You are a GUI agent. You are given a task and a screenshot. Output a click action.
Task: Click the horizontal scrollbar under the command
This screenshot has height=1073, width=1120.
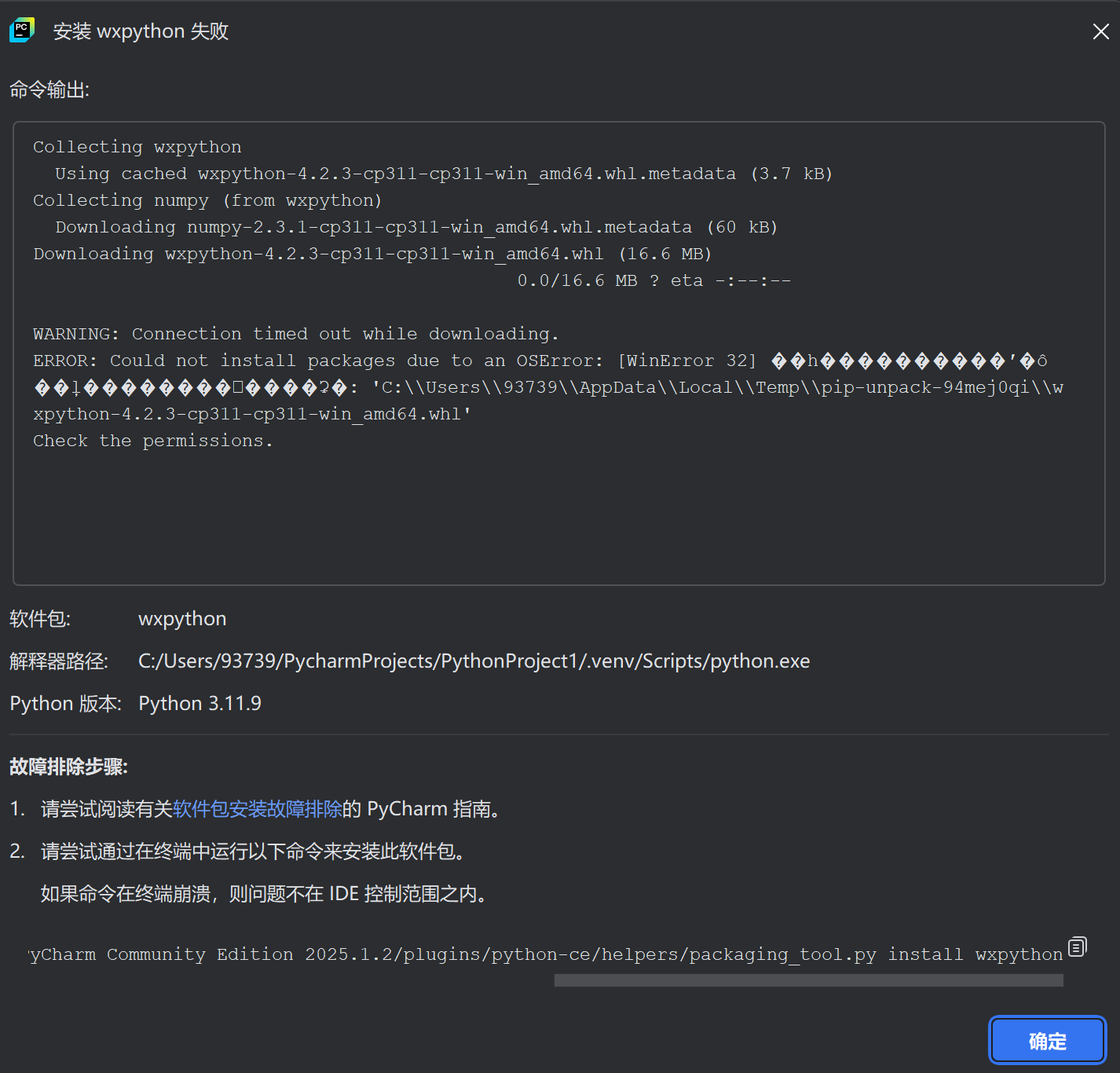808,980
